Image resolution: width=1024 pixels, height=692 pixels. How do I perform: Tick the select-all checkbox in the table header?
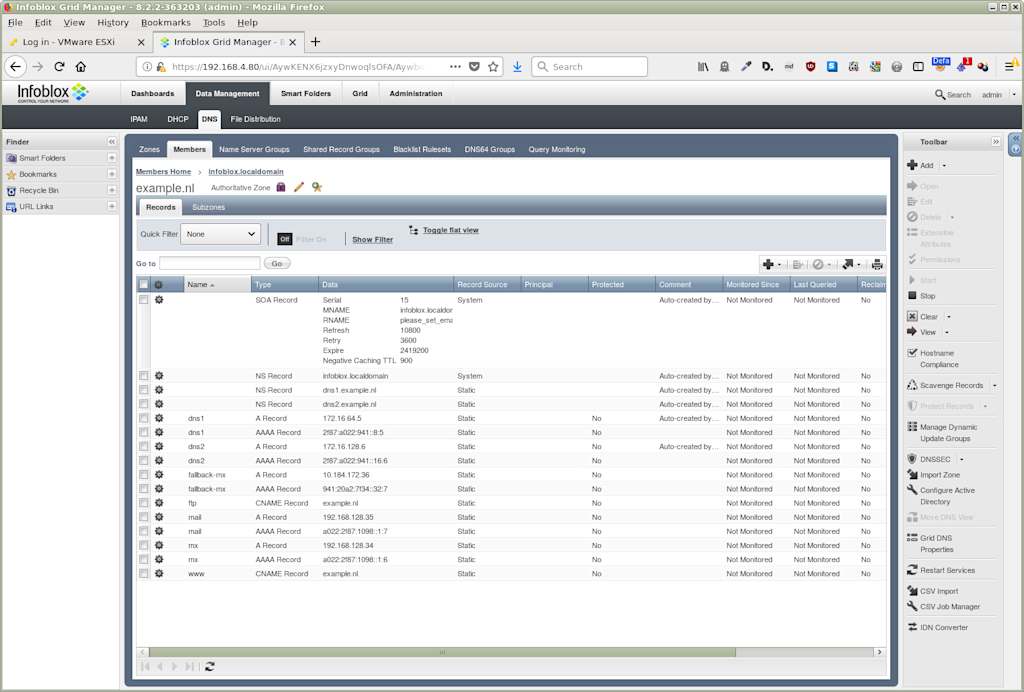[x=144, y=285]
